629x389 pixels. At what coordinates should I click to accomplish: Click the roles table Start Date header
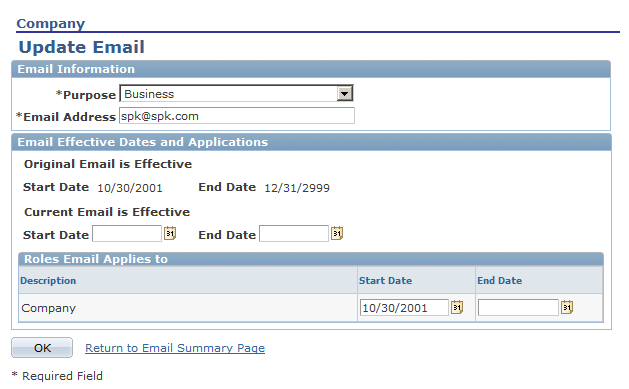click(x=386, y=281)
